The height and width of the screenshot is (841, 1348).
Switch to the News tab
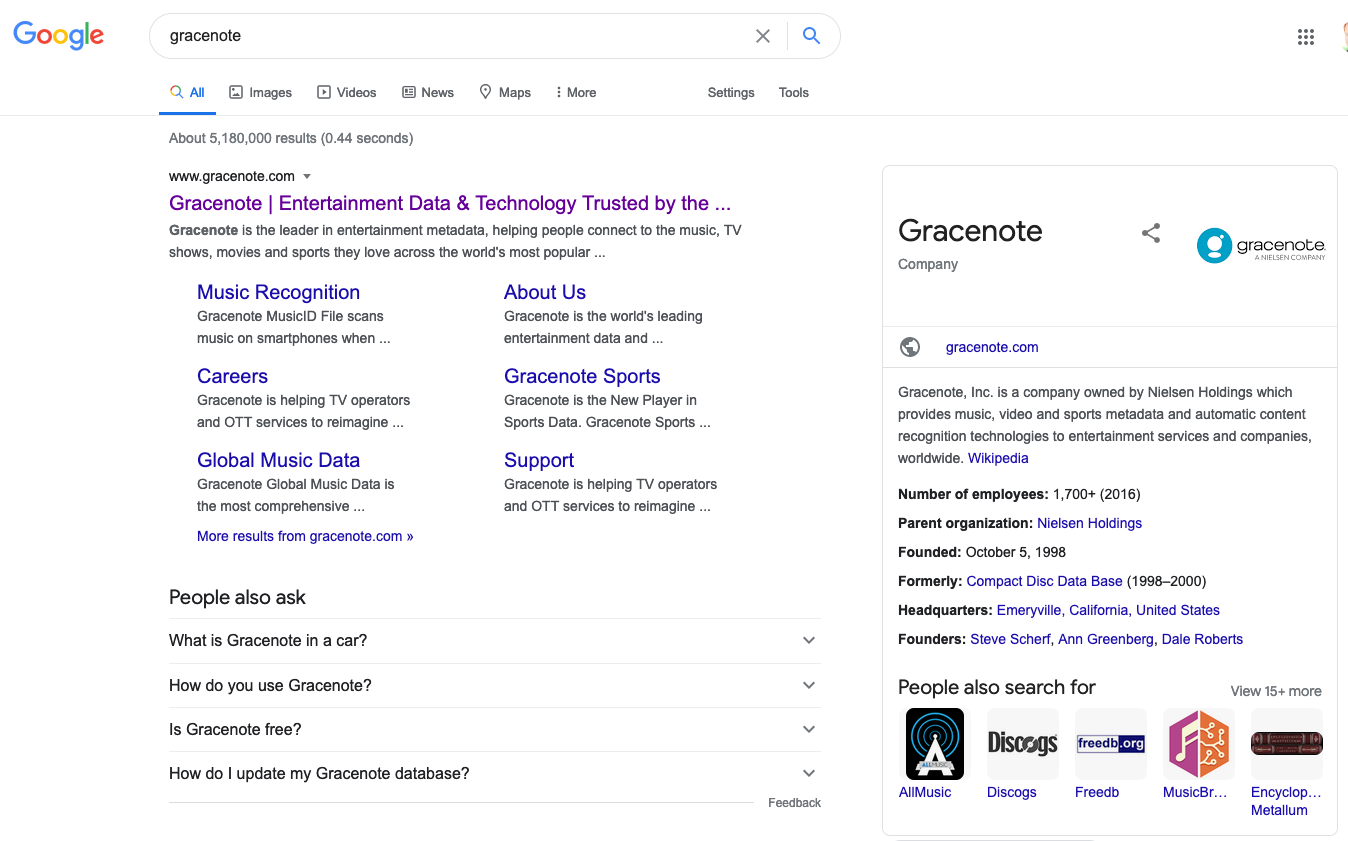428,92
